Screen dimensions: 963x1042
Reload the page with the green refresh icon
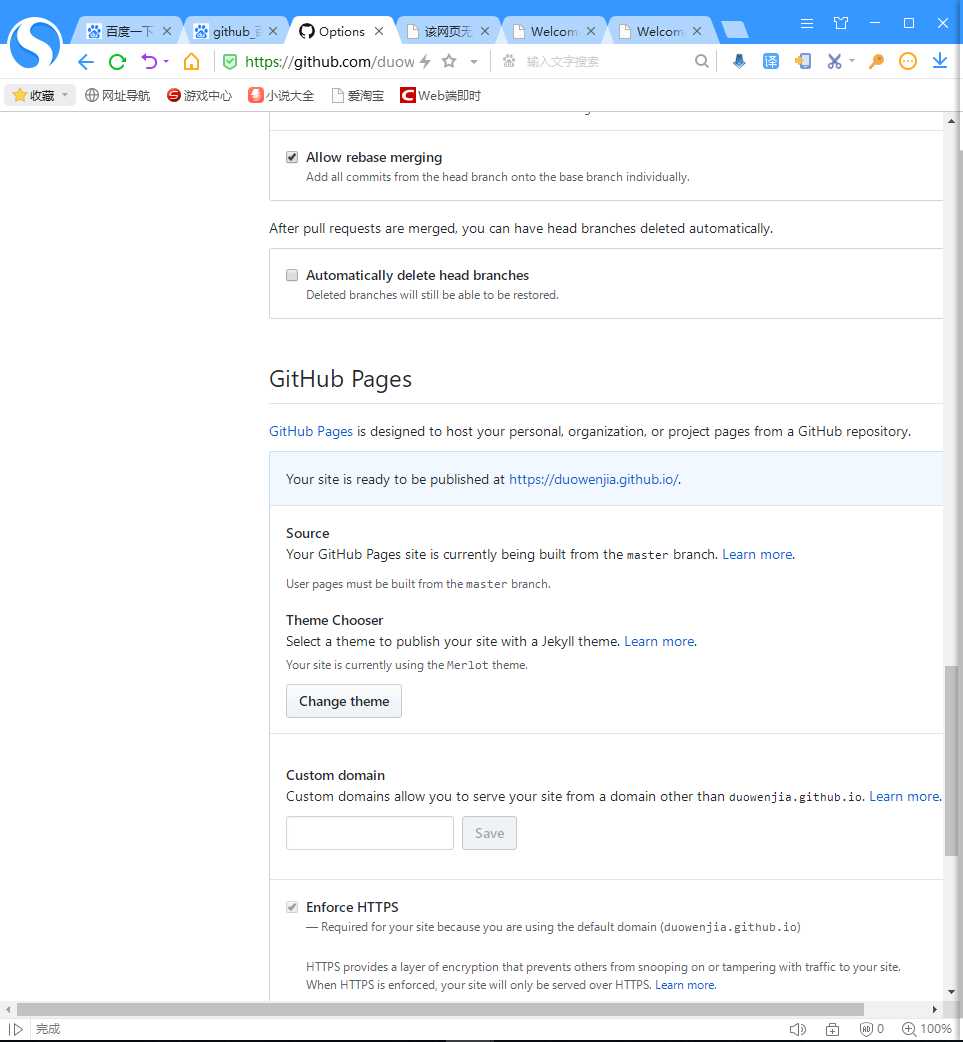point(118,62)
